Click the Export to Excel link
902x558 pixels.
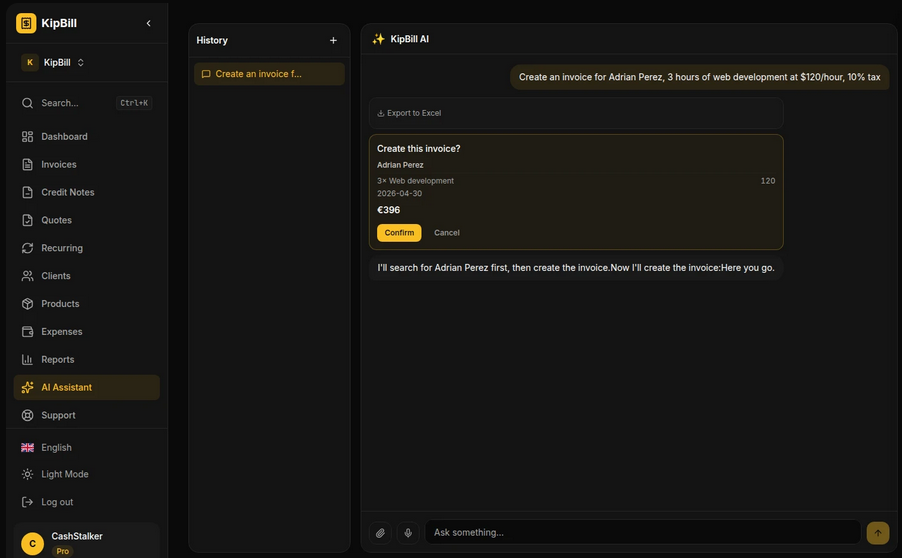(x=409, y=113)
